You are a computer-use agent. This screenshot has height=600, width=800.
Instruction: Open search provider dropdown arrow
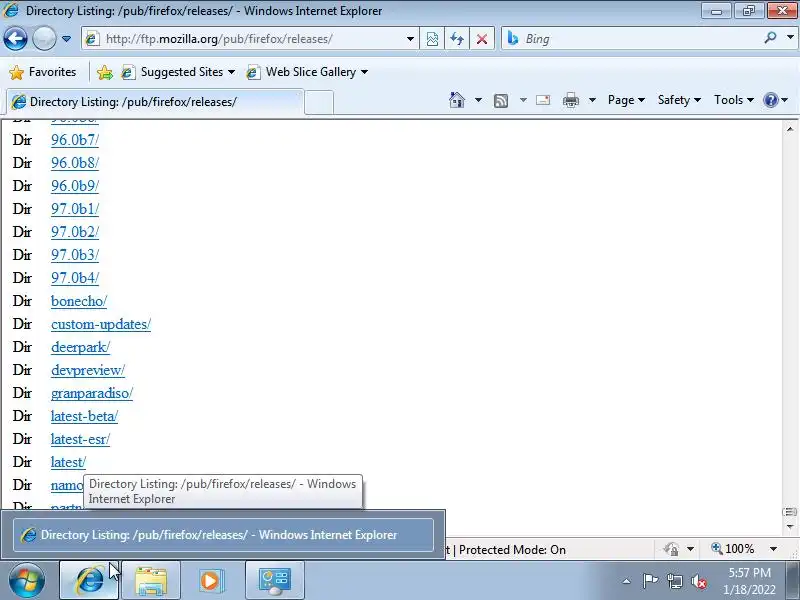pos(790,38)
